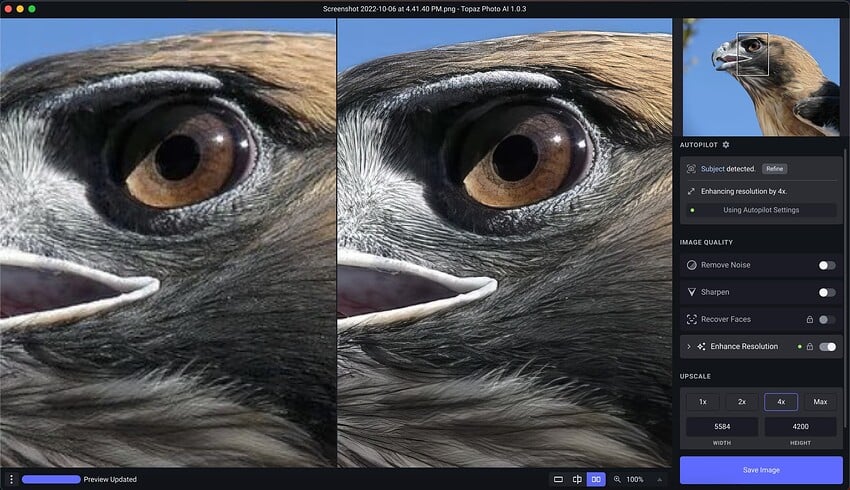Viewport: 850px width, 490px height.
Task: Toggle Sharpen switch
Action: 827,292
